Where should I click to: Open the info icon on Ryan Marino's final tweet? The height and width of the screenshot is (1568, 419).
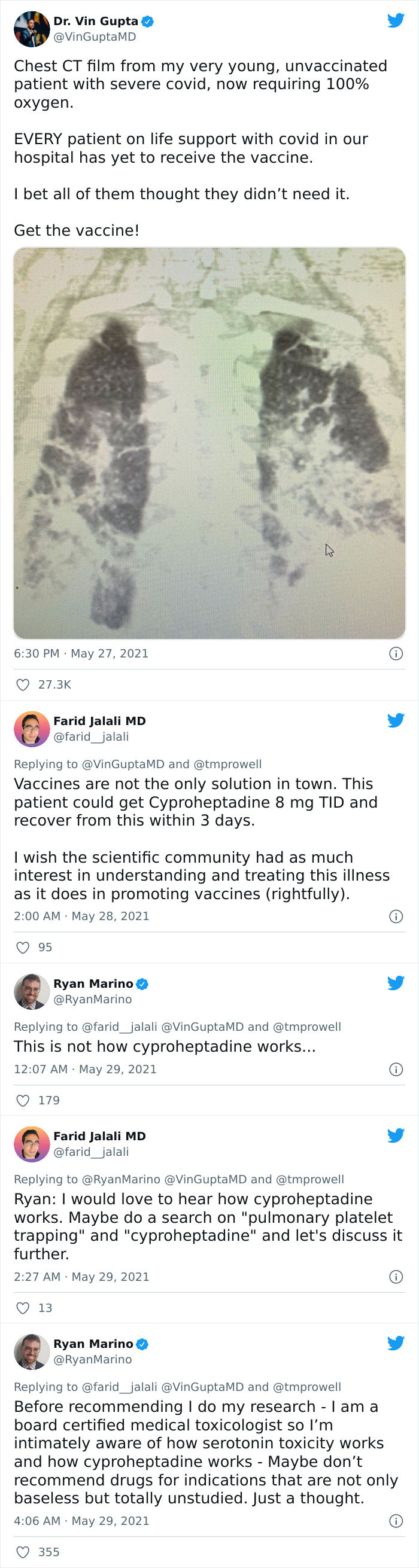[396, 1521]
